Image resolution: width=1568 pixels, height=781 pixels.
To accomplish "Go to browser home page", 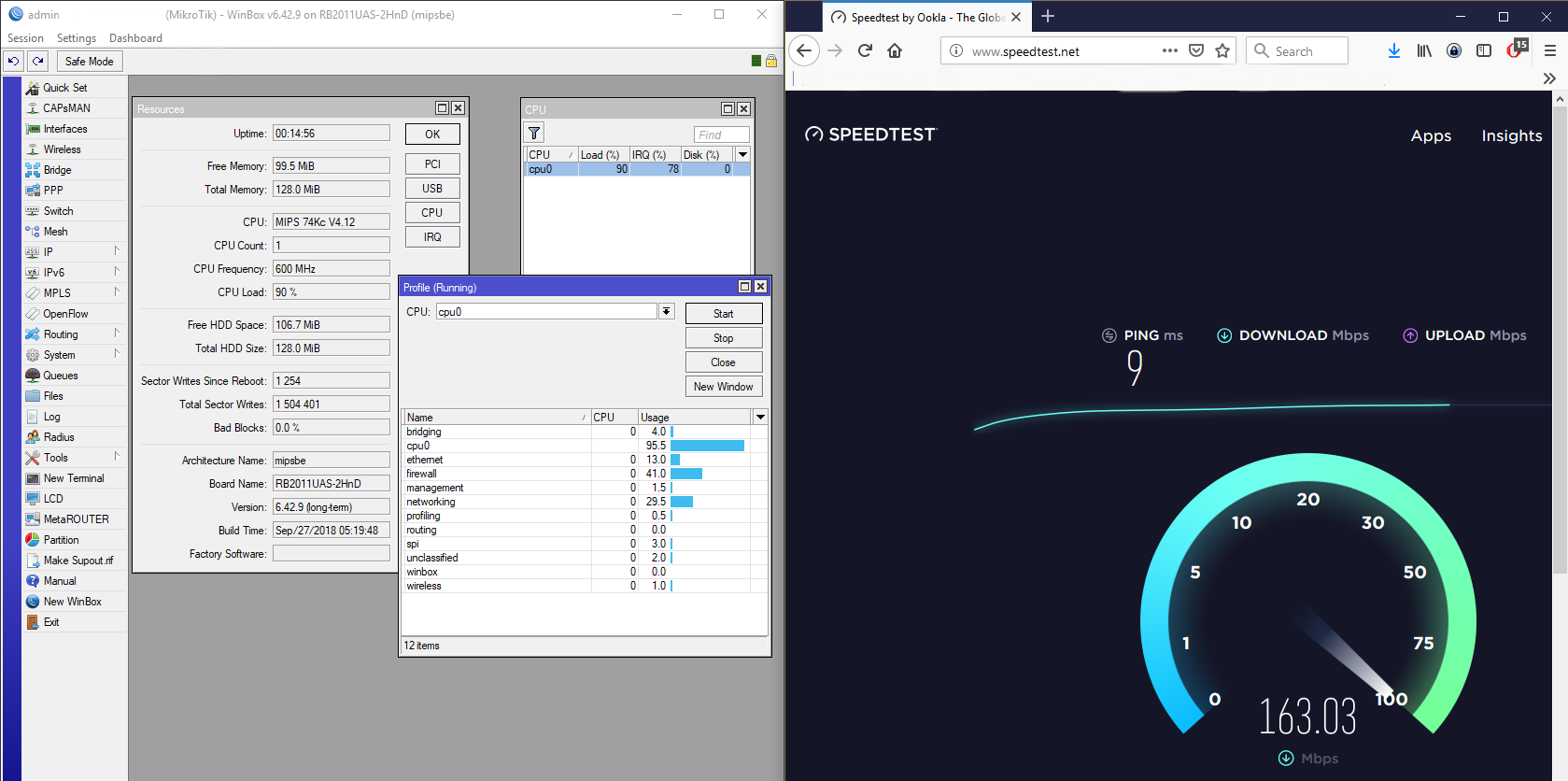I will (895, 50).
